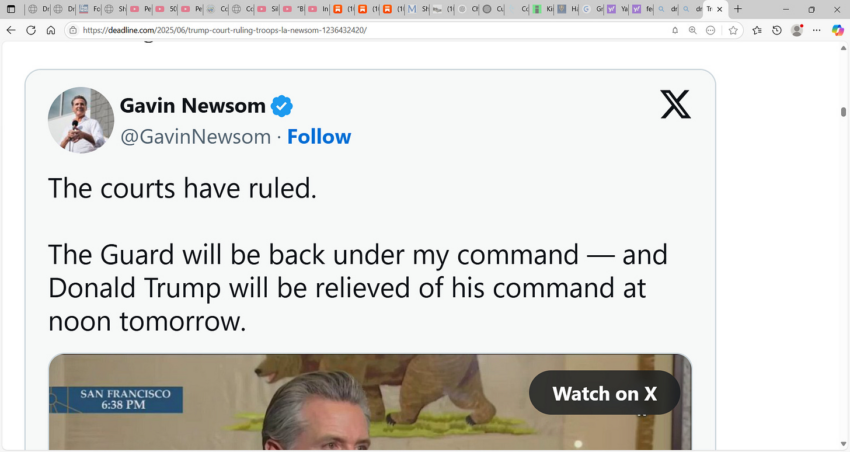This screenshot has width=850, height=452.
Task: Go to the browser home page icon
Action: (x=51, y=30)
